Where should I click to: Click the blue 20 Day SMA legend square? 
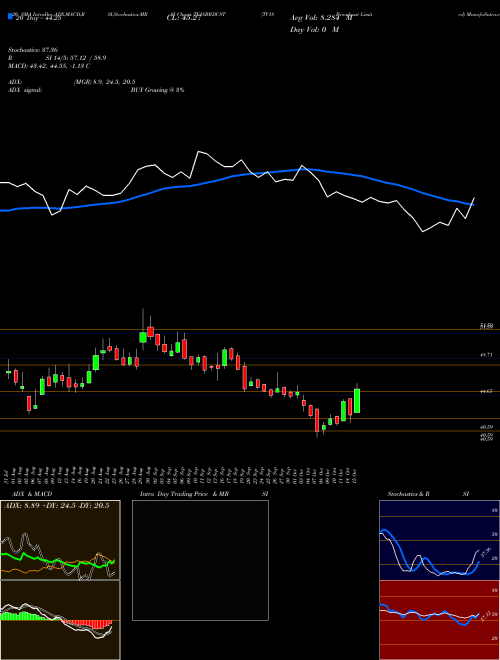tap(10, 16)
